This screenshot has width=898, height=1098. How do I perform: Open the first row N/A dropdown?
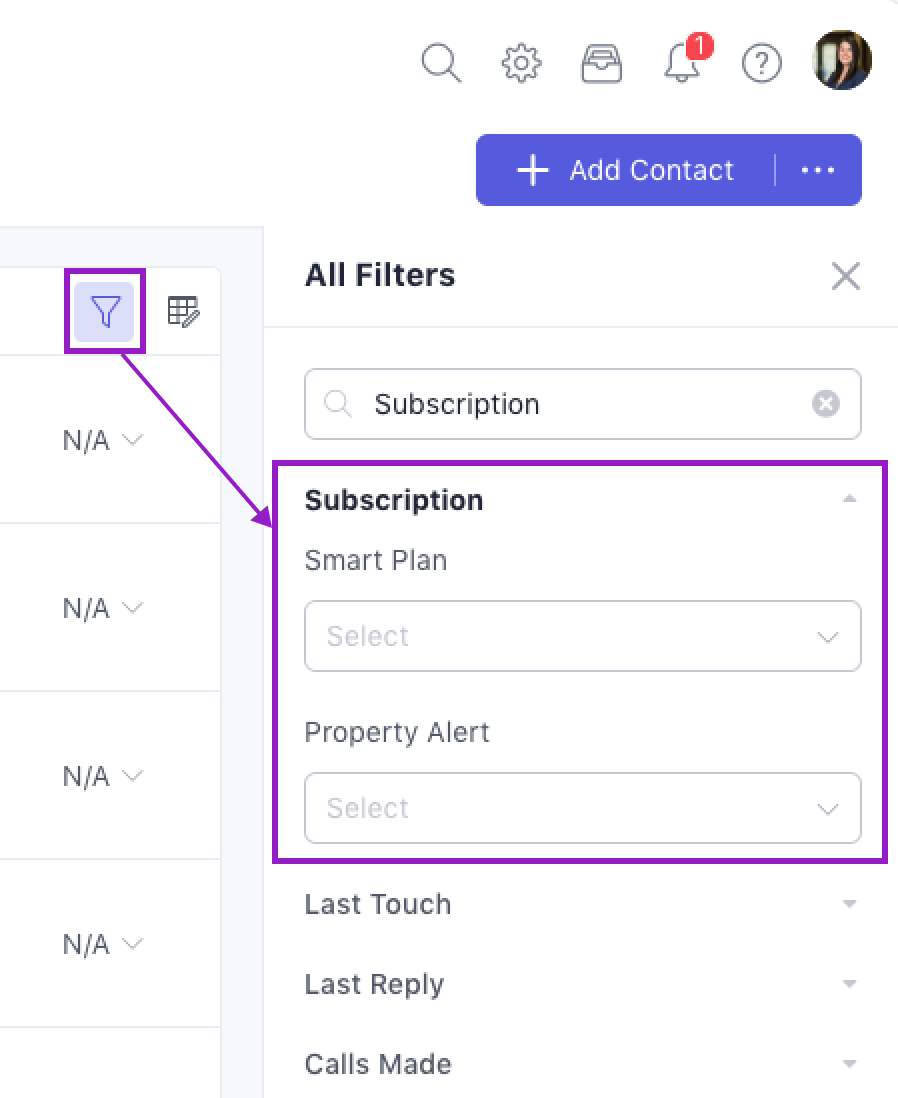coord(103,440)
